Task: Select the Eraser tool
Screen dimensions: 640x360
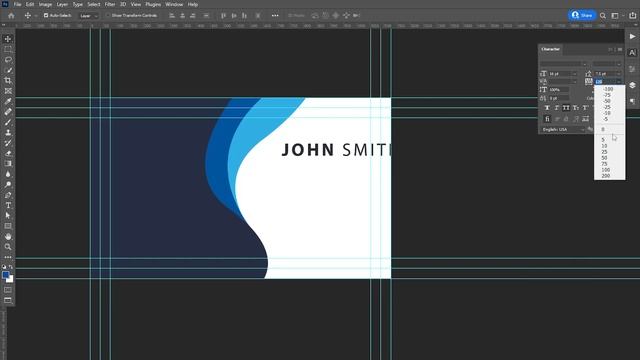Action: pos(8,153)
